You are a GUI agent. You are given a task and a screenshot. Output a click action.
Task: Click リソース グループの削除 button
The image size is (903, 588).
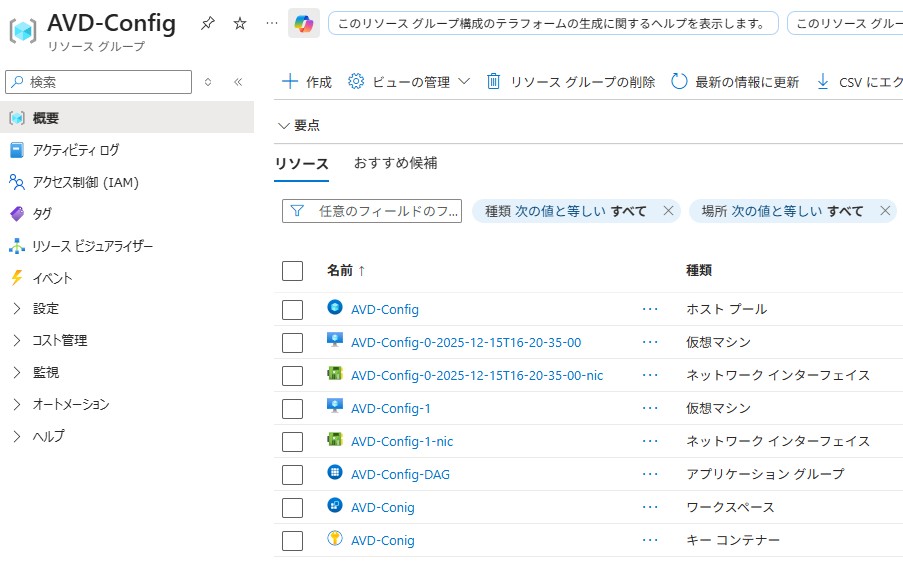tap(570, 82)
